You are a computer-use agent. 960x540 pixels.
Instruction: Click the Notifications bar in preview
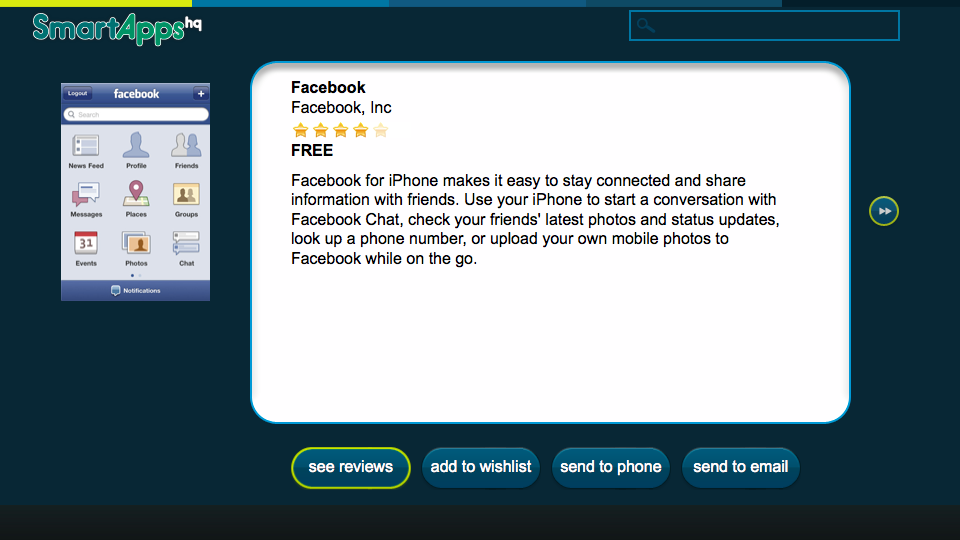pyautogui.click(x=135, y=290)
